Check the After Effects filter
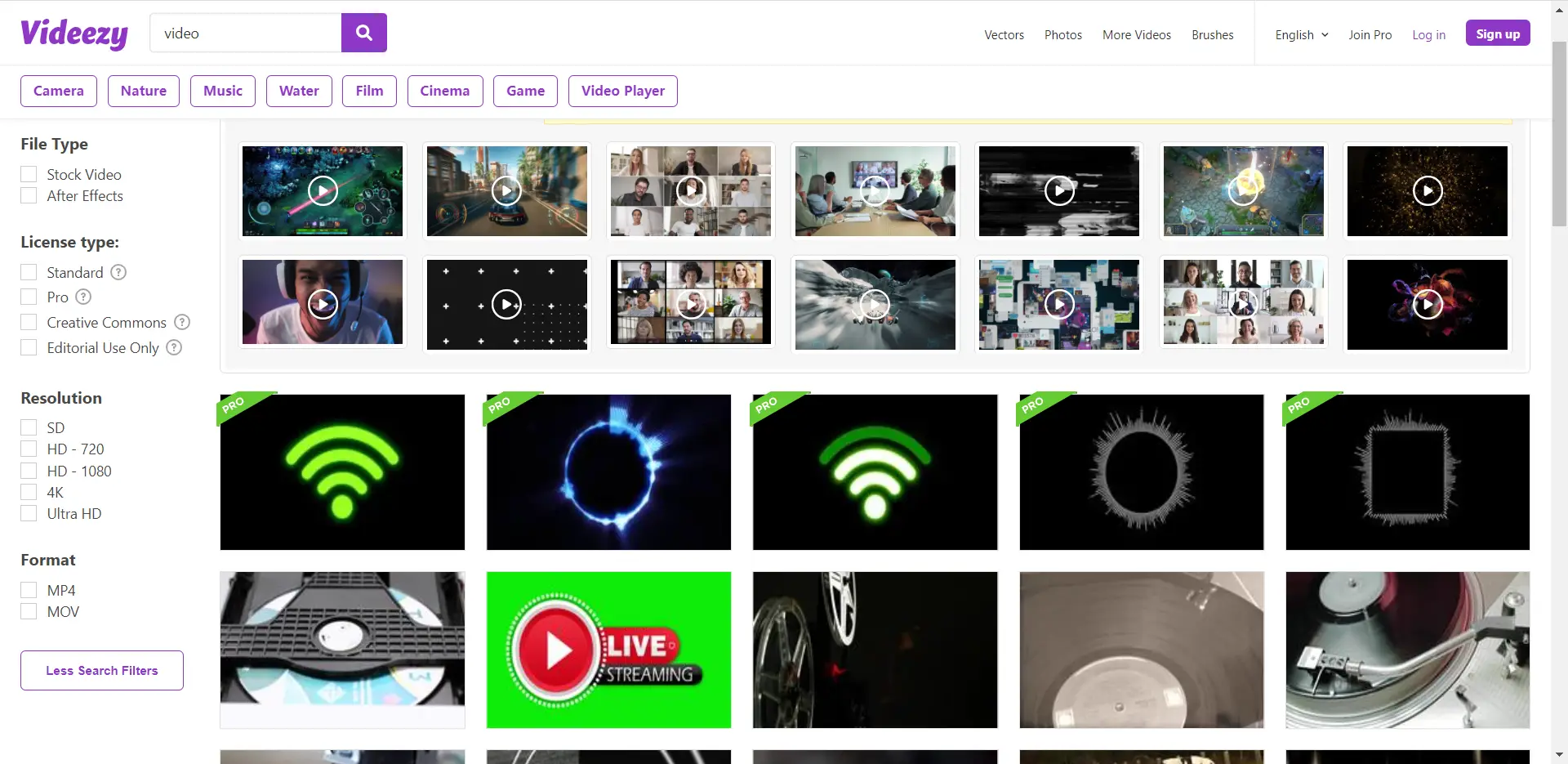The height and width of the screenshot is (764, 1568). click(x=29, y=195)
